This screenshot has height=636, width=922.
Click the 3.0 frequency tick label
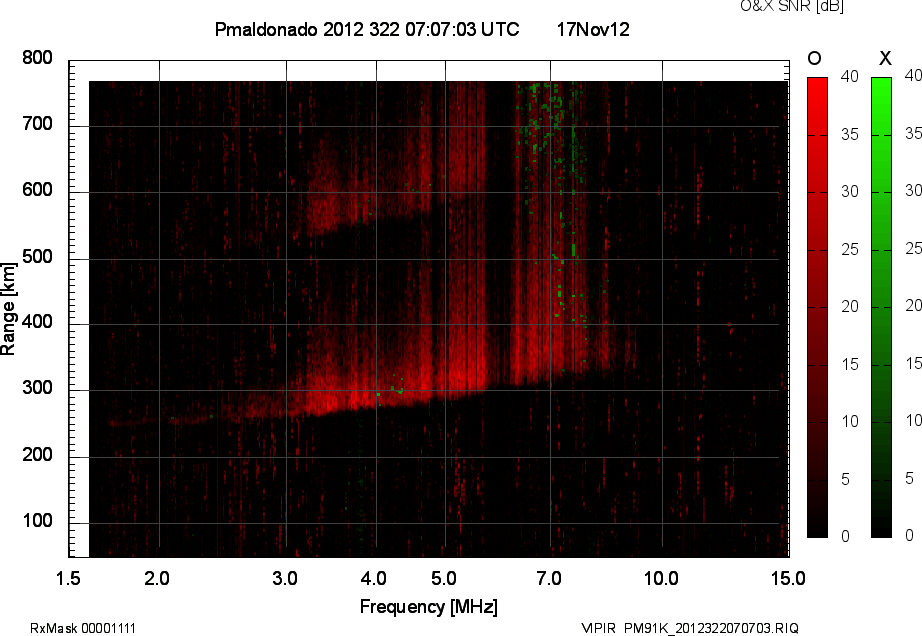coord(285,578)
